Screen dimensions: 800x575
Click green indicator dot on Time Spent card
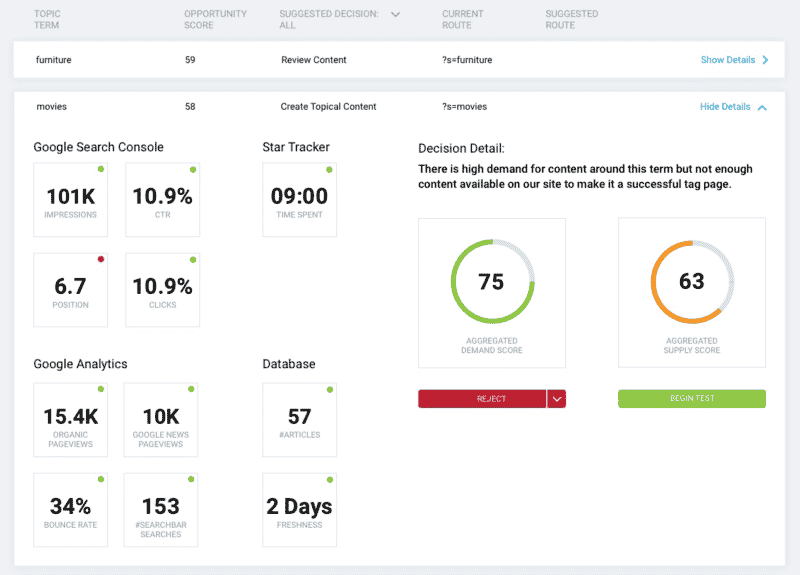pos(331,169)
